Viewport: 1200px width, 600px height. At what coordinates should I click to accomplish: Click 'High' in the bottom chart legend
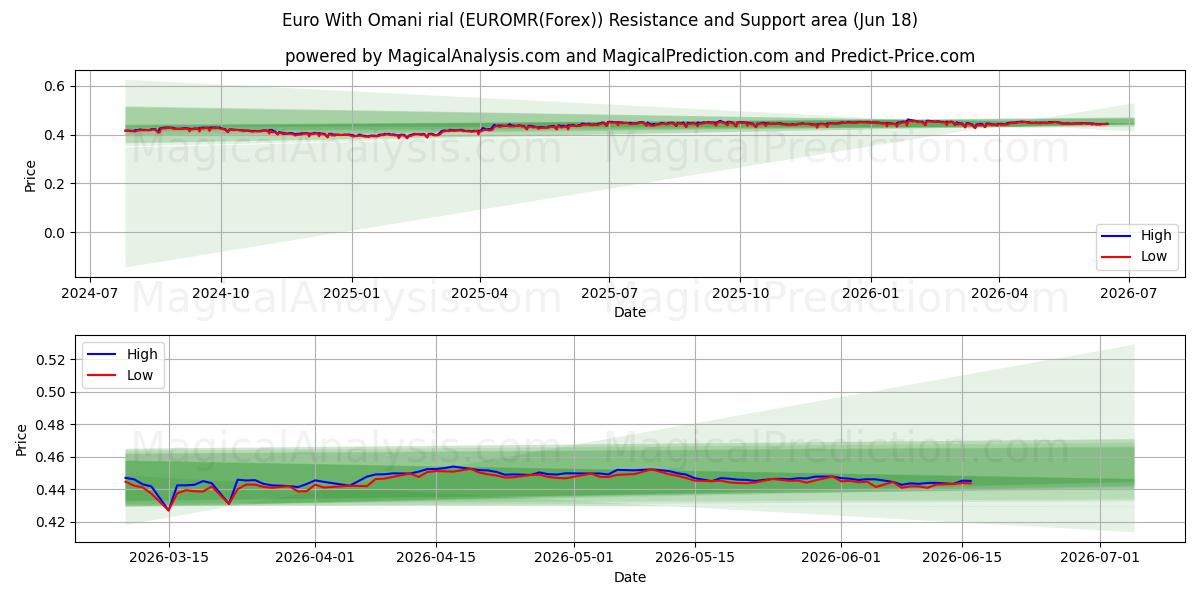click(142, 354)
